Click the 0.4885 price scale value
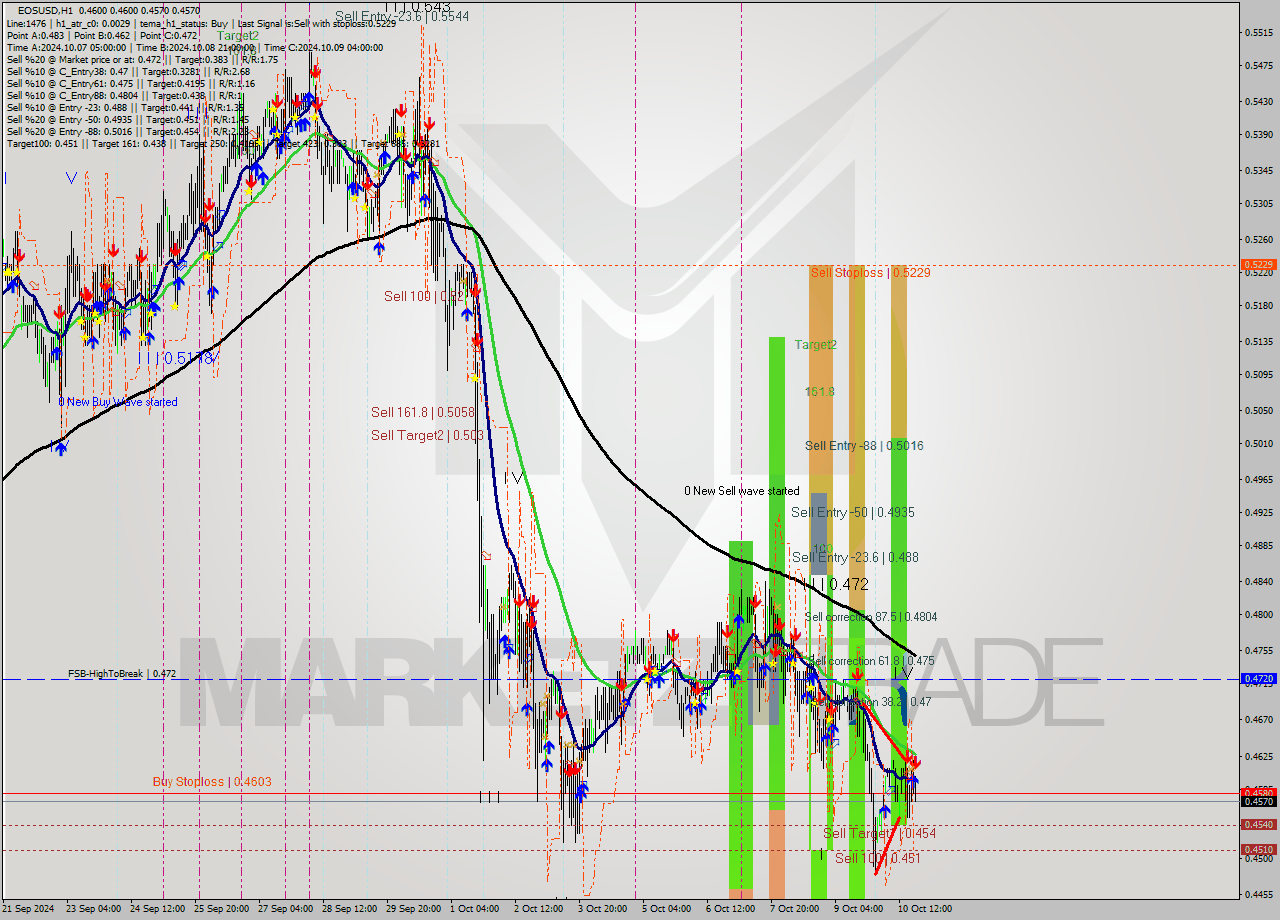 tap(1259, 546)
